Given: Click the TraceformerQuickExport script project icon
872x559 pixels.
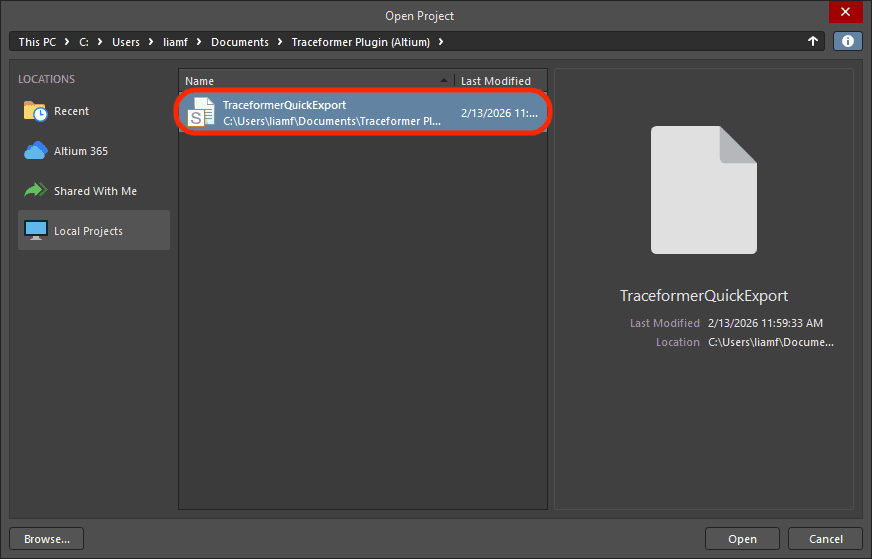Looking at the screenshot, I should tap(203, 113).
